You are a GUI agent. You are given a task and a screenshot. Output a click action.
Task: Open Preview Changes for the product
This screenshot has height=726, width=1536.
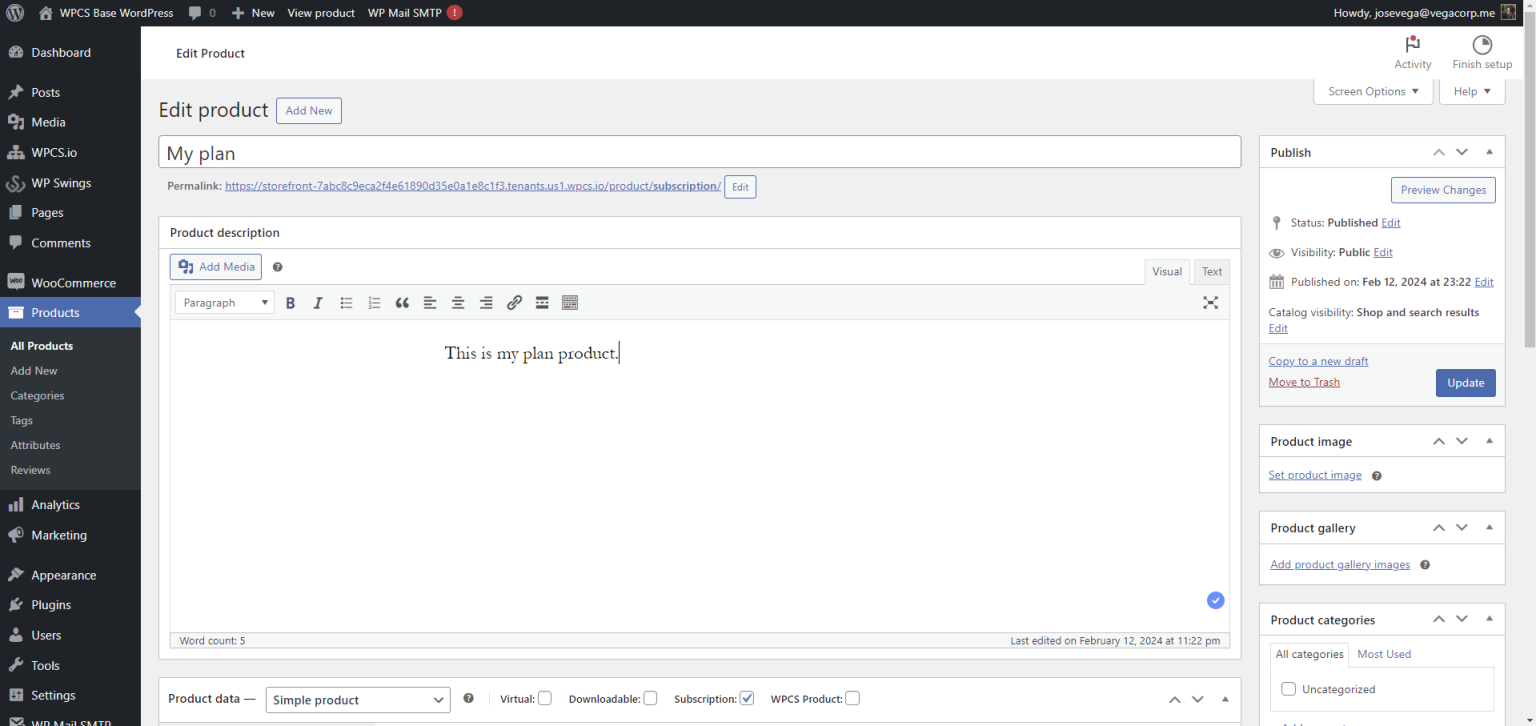coord(1443,190)
